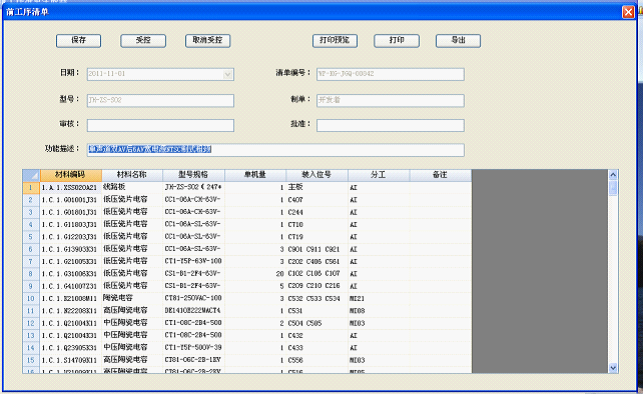Sort by 材料编码 column header

[71, 175]
